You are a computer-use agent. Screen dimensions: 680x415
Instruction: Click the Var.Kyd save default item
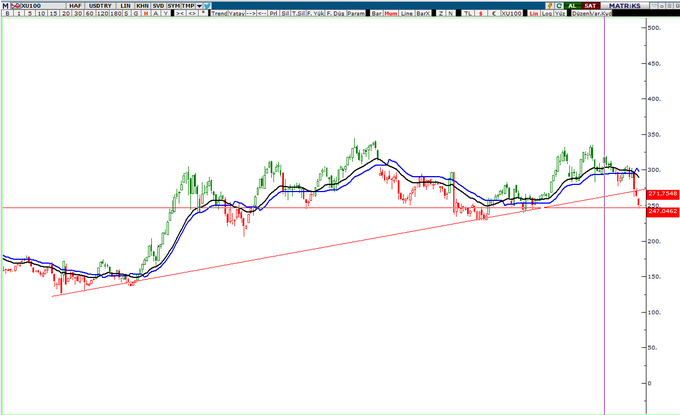tap(599, 13)
